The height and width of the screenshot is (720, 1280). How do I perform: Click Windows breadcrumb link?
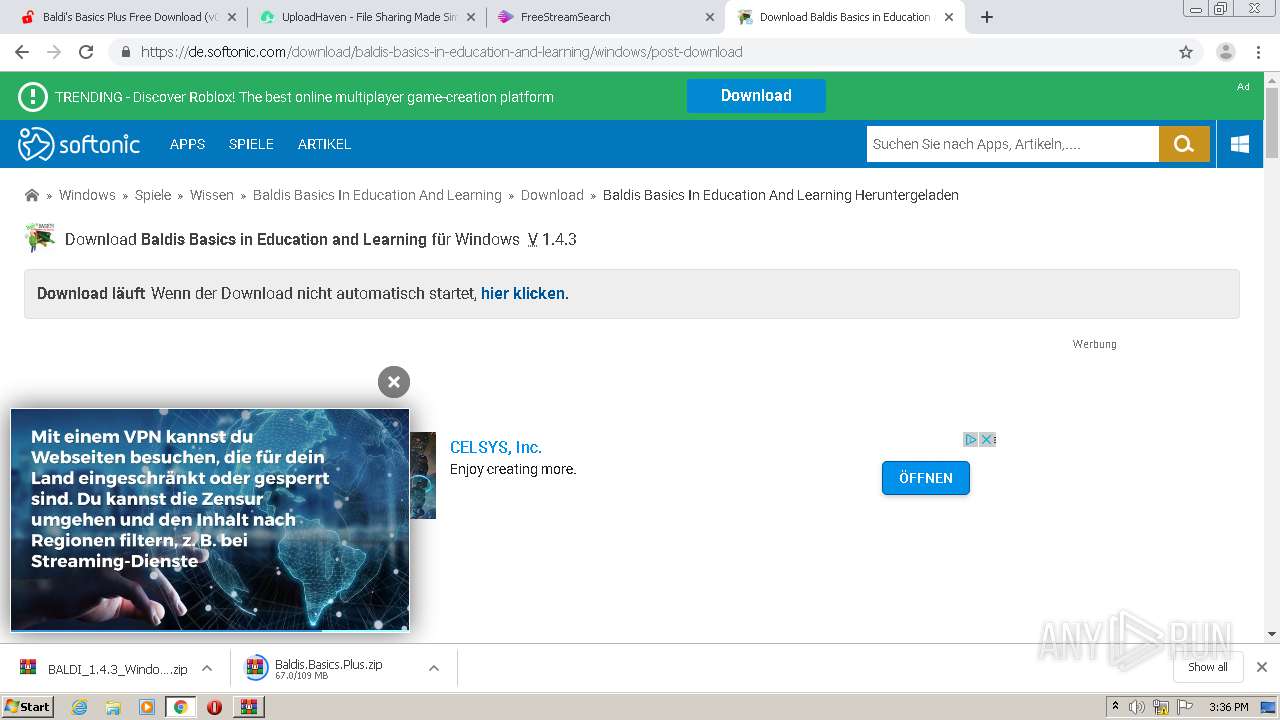87,195
